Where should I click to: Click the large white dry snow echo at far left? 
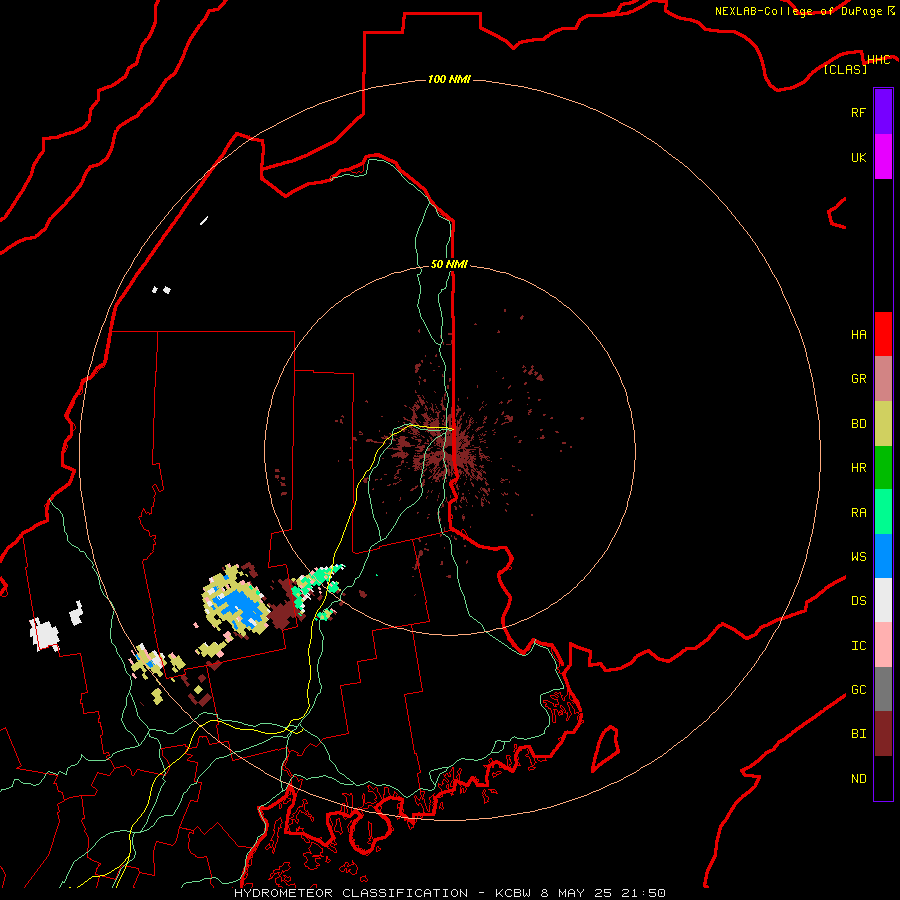[44, 634]
